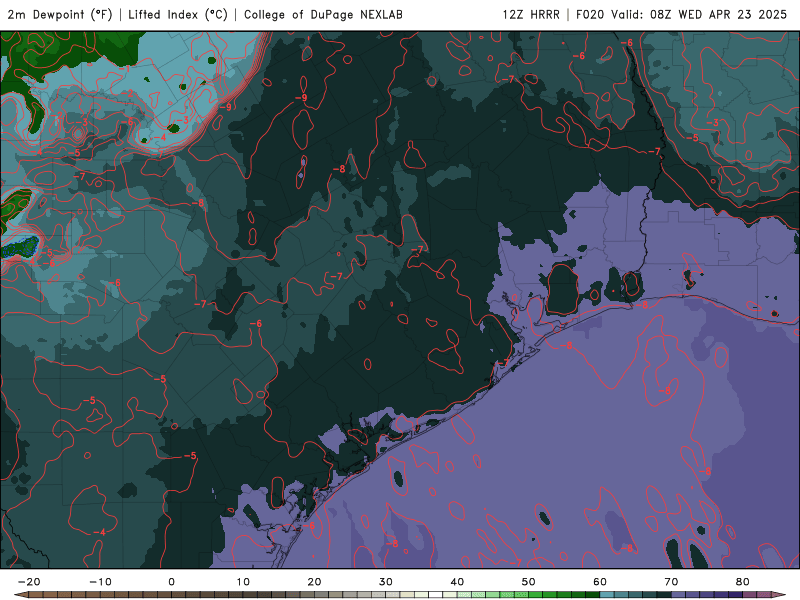The height and width of the screenshot is (600, 800).
Task: Click the 0 label on the color scale
Action: pyautogui.click(x=171, y=582)
